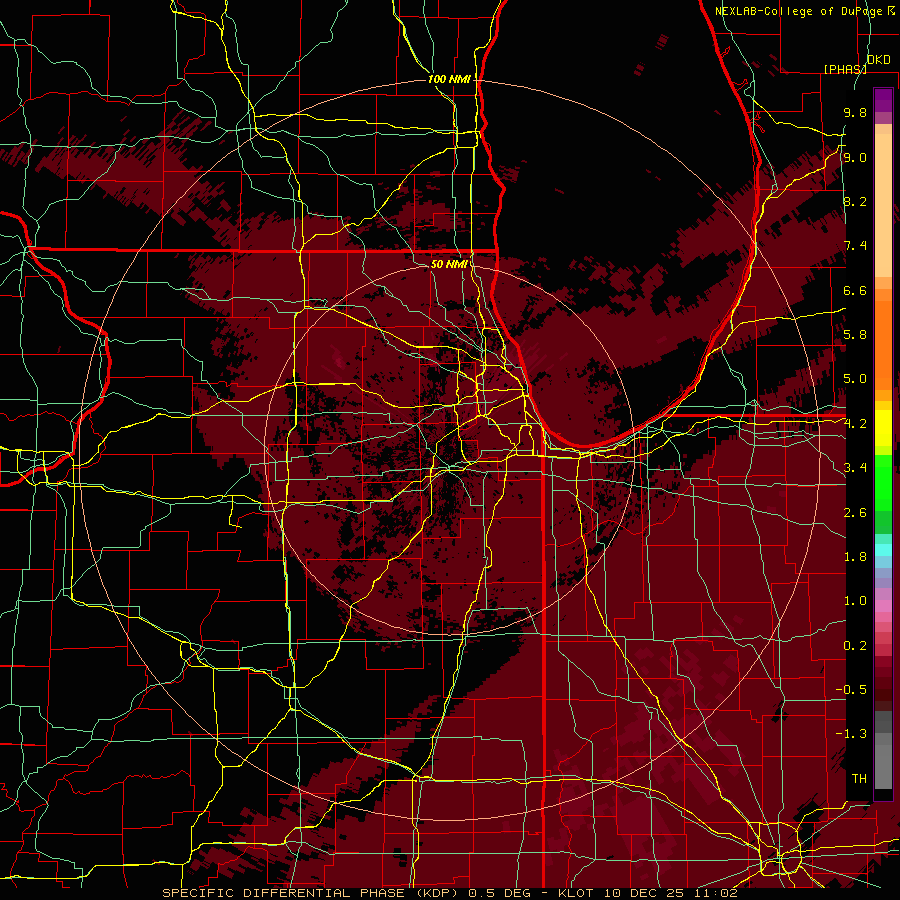Click the 100 NMI range ring label
Screen dimensions: 900x900
(x=449, y=79)
